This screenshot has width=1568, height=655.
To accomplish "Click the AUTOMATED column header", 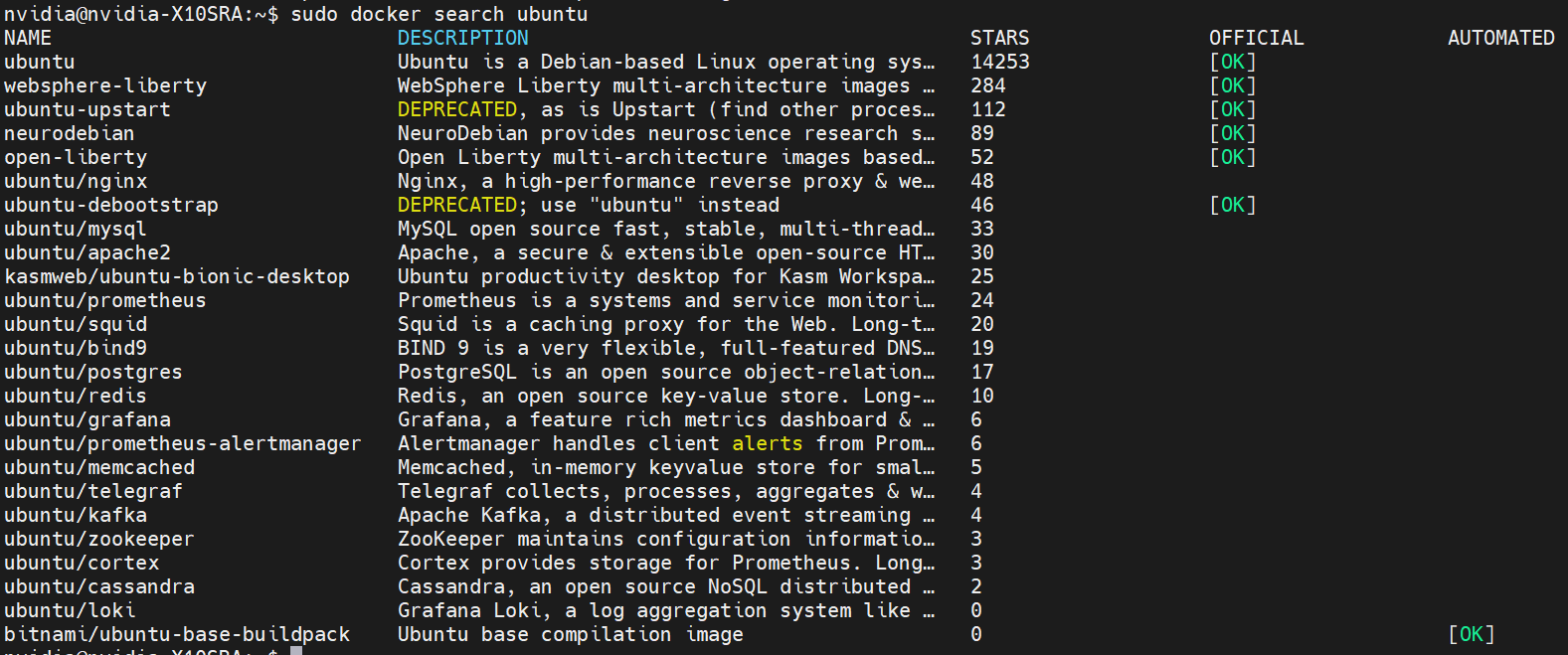I will (x=1500, y=38).
